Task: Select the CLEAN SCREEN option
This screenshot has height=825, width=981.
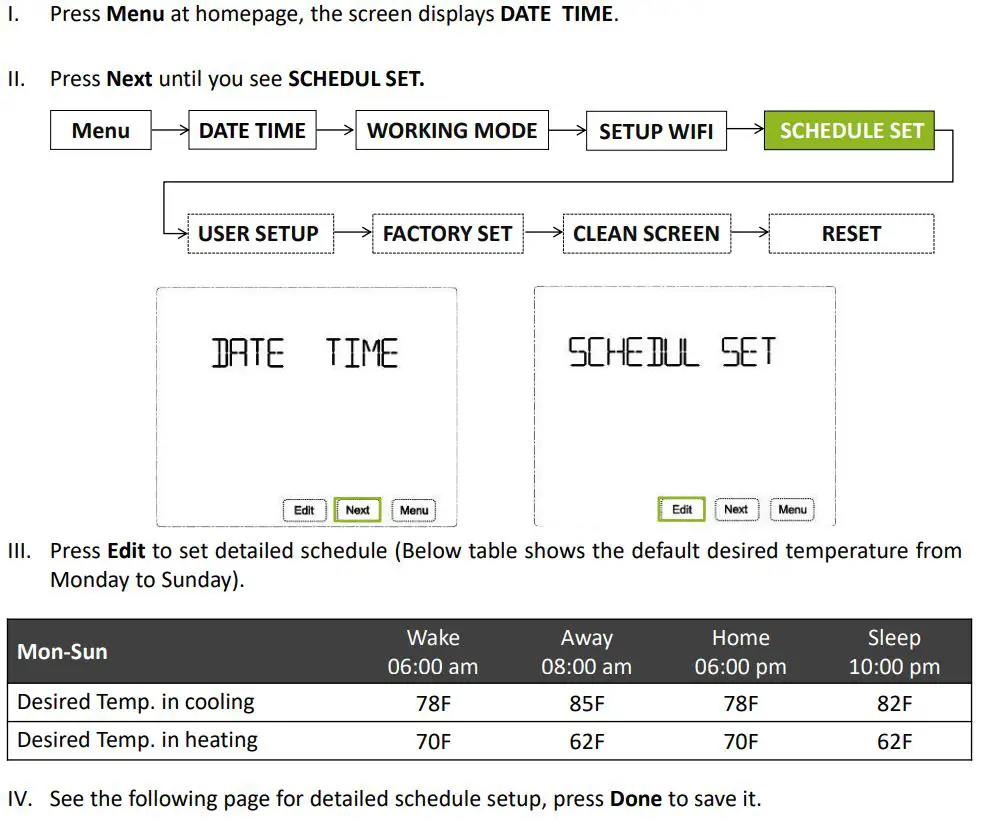Action: click(647, 233)
